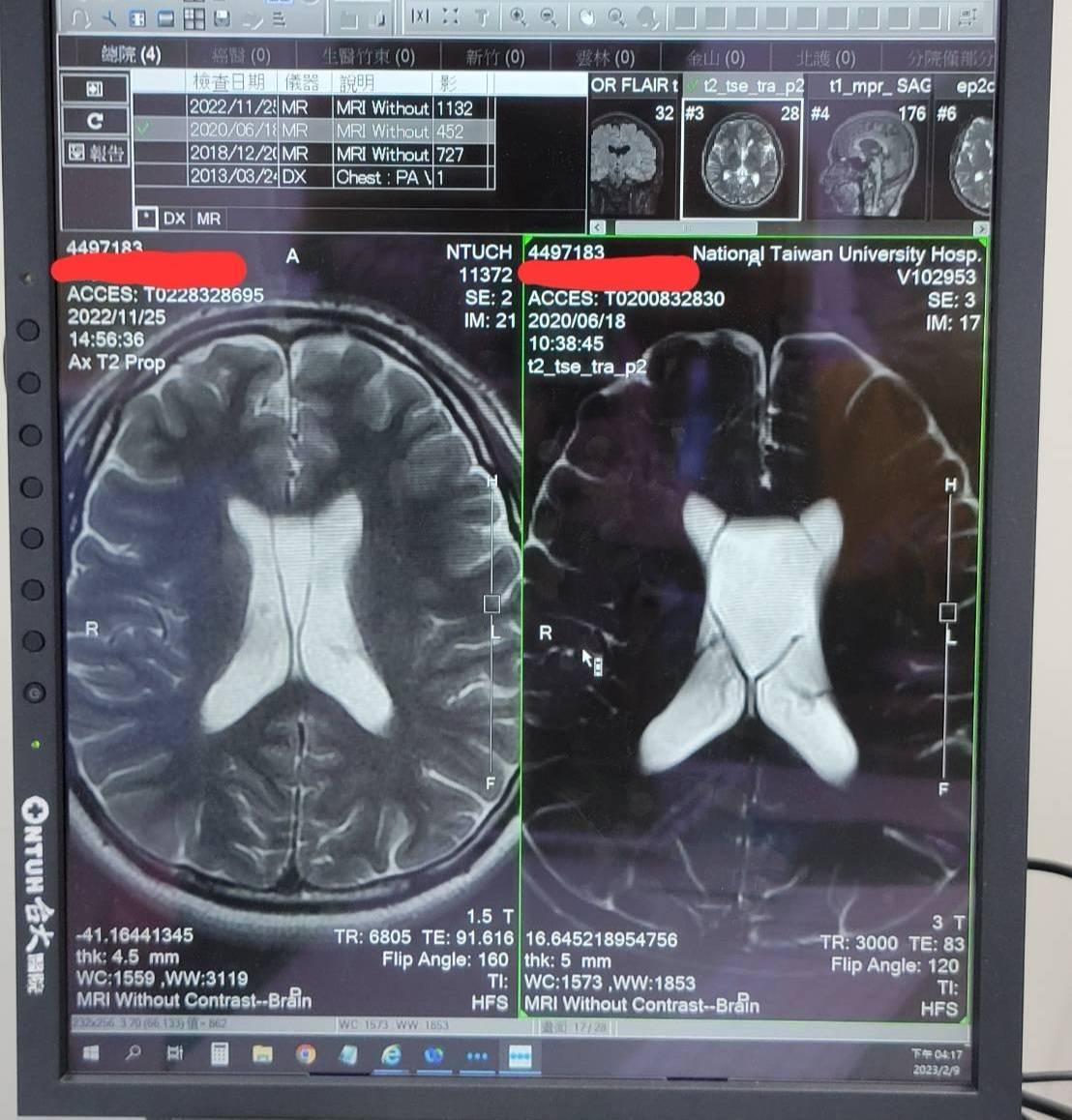Select the 2013/03/24 DX Chest PA row

point(313,176)
